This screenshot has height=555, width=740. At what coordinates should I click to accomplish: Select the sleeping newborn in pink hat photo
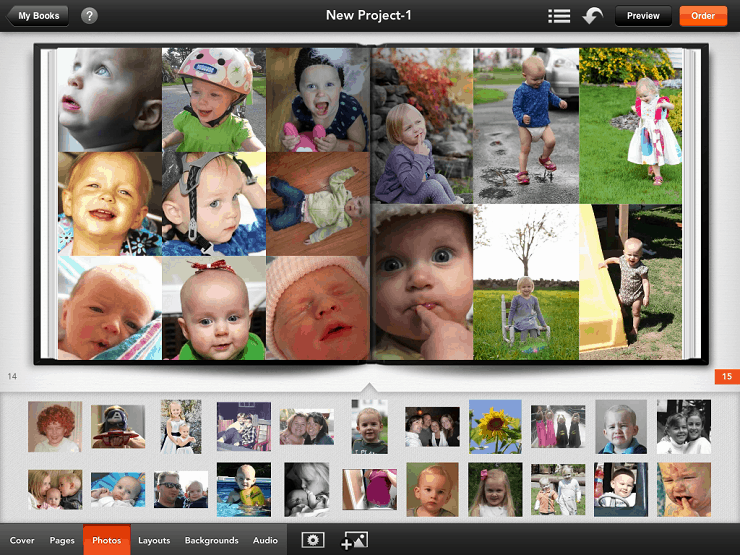(318, 308)
